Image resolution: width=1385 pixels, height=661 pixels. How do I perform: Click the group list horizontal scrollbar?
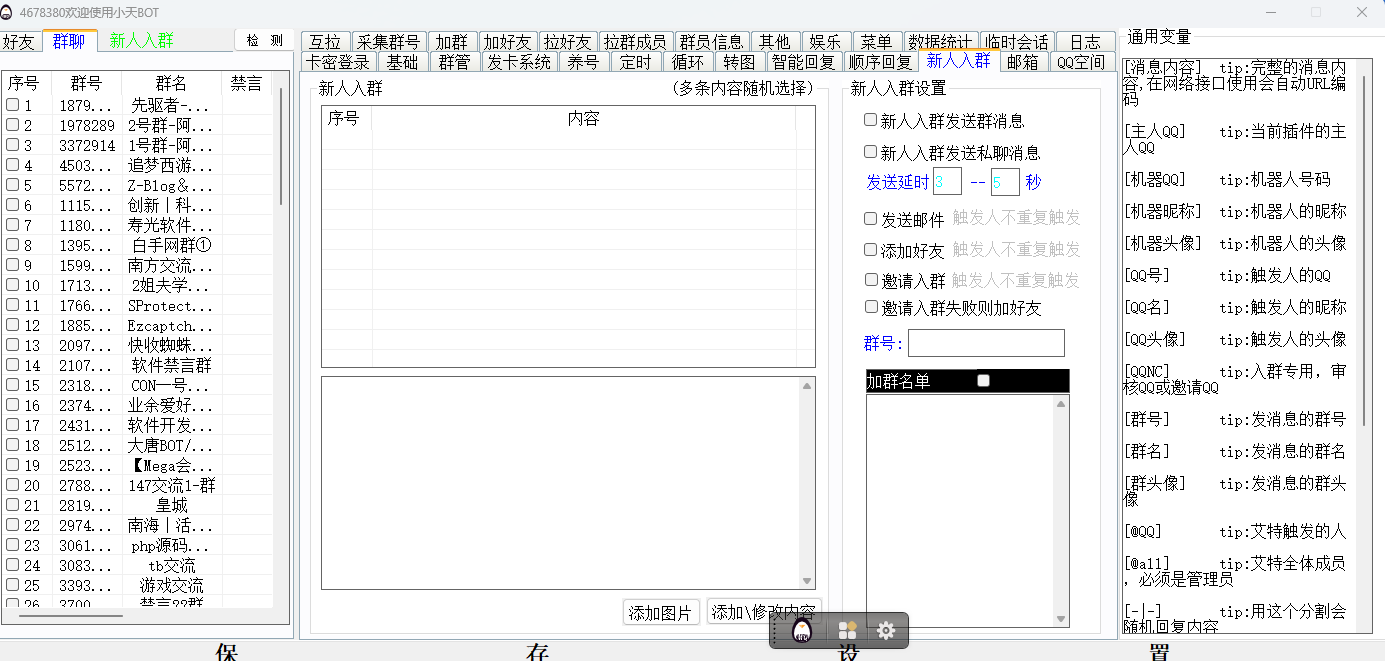(70, 616)
